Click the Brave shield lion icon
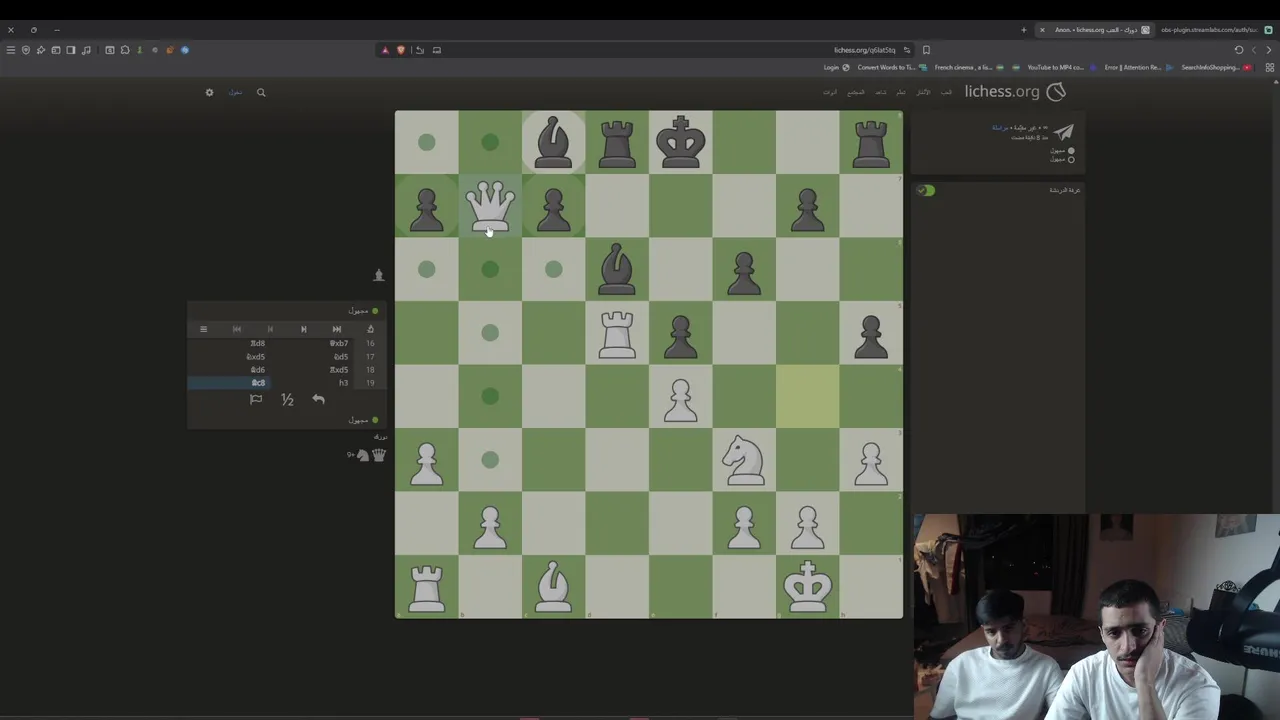 (401, 50)
